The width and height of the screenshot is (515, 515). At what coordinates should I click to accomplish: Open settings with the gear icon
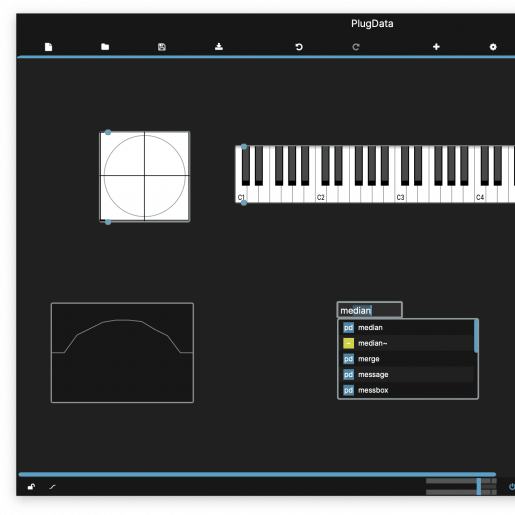[493, 47]
